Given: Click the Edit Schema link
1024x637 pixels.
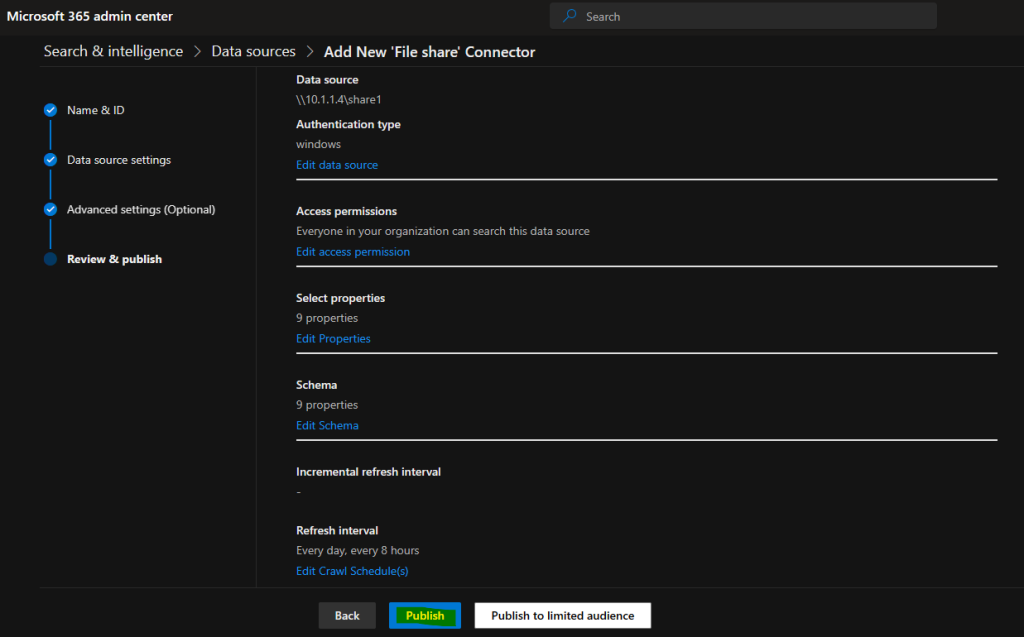Looking at the screenshot, I should (327, 425).
